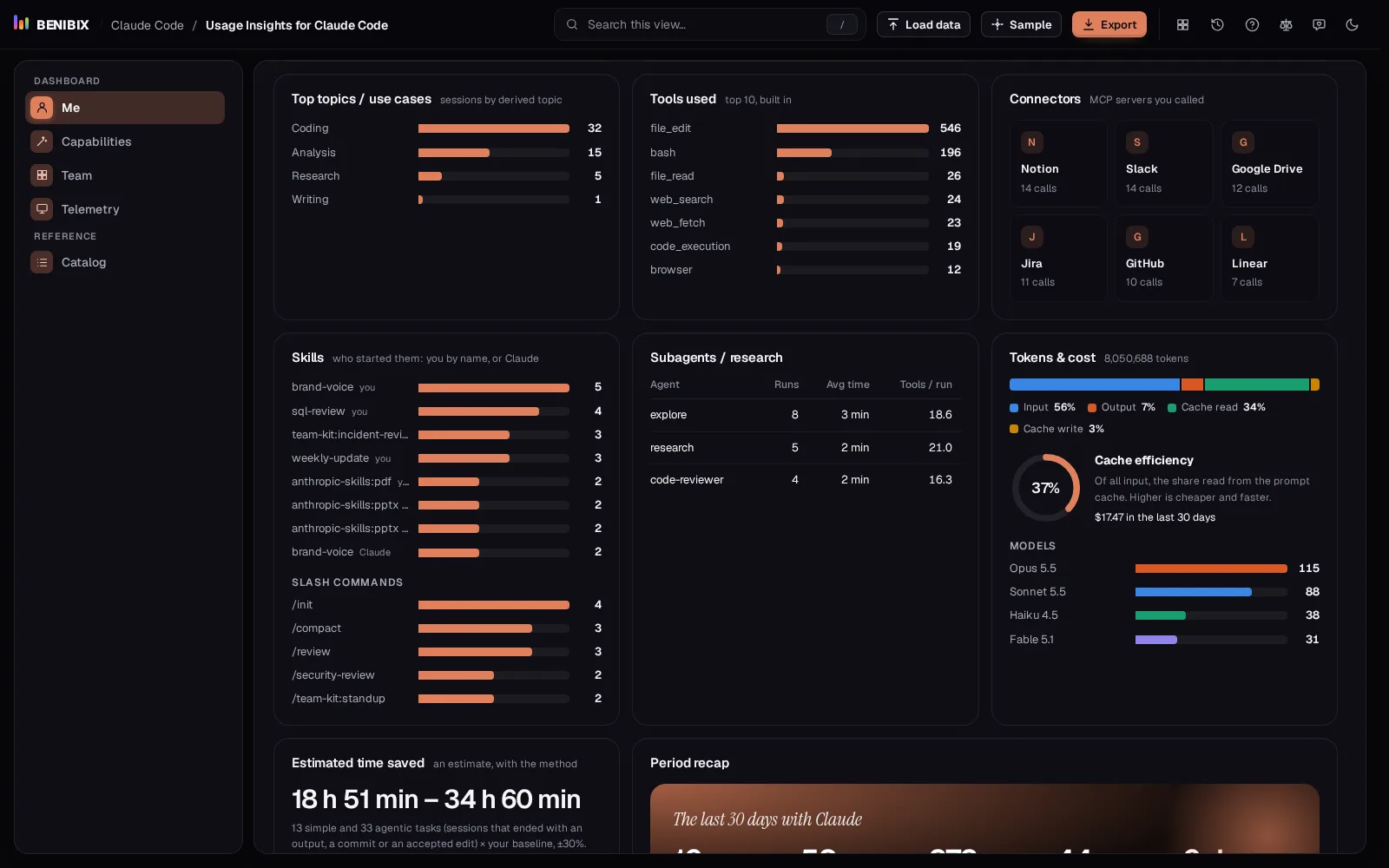Viewport: 1389px width, 868px height.
Task: Click the balance scales icon
Action: pyautogui.click(x=1286, y=24)
